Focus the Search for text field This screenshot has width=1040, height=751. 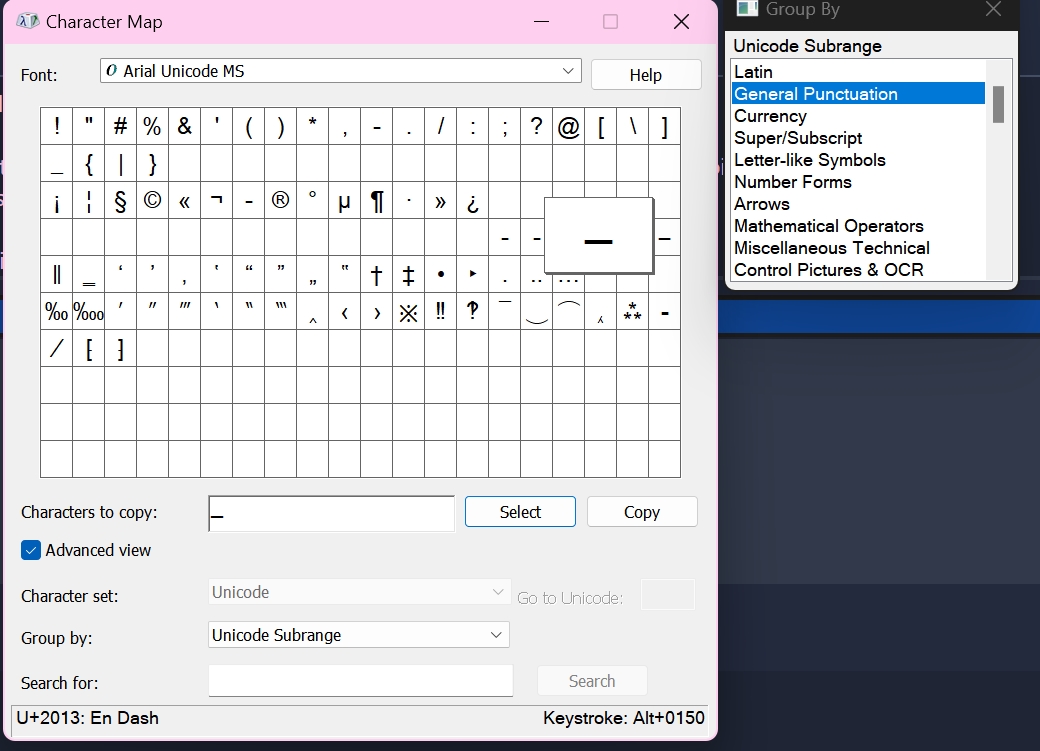click(360, 681)
